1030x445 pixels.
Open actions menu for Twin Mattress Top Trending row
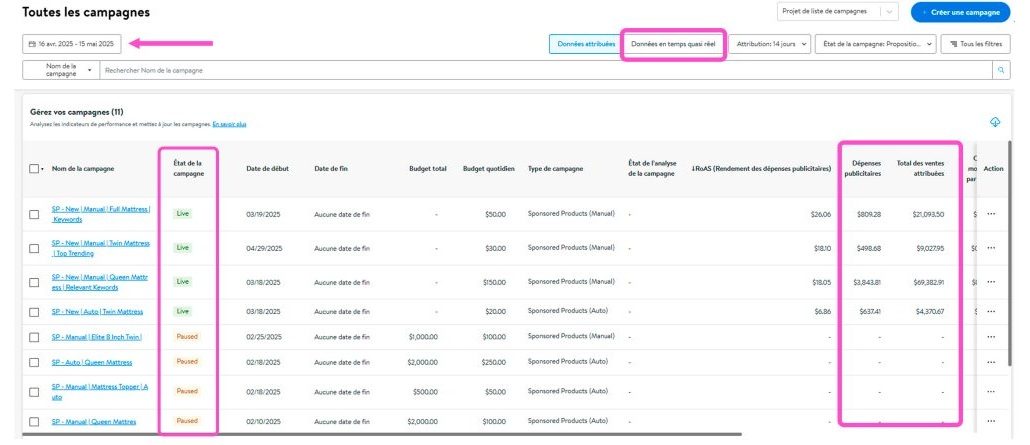(991, 248)
